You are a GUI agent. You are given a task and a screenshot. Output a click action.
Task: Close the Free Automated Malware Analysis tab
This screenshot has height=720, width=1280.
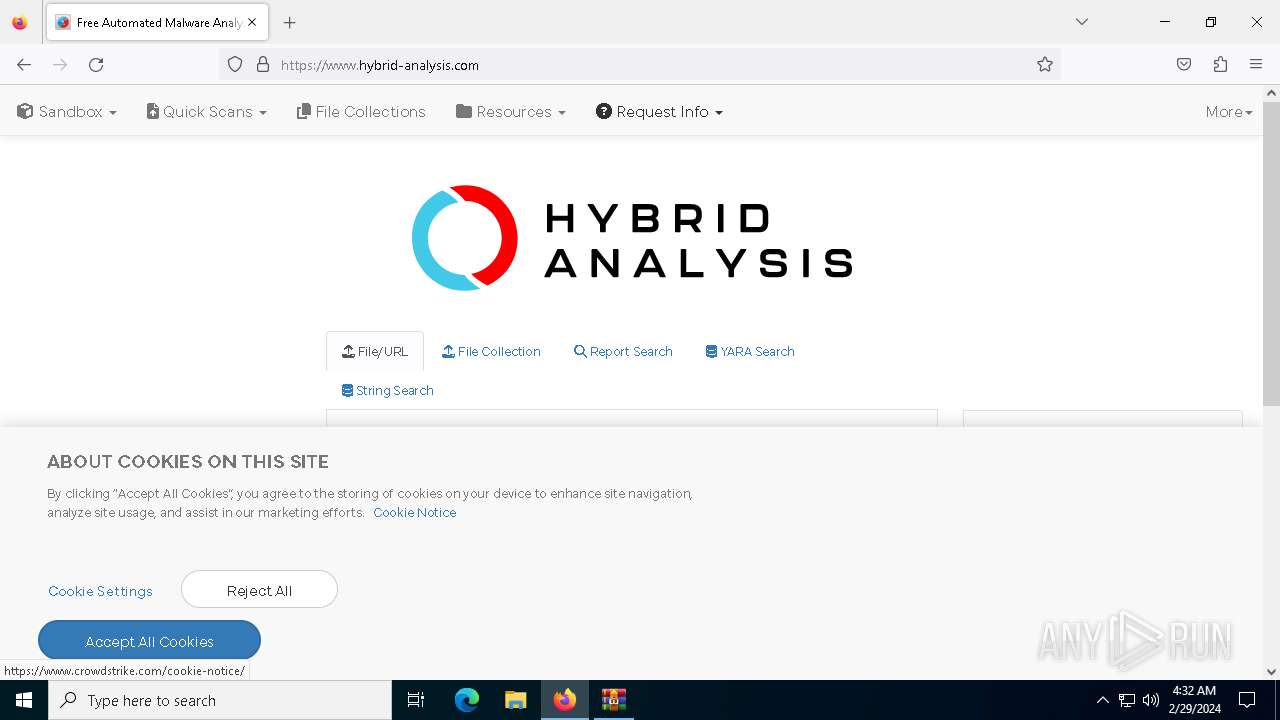(x=252, y=22)
